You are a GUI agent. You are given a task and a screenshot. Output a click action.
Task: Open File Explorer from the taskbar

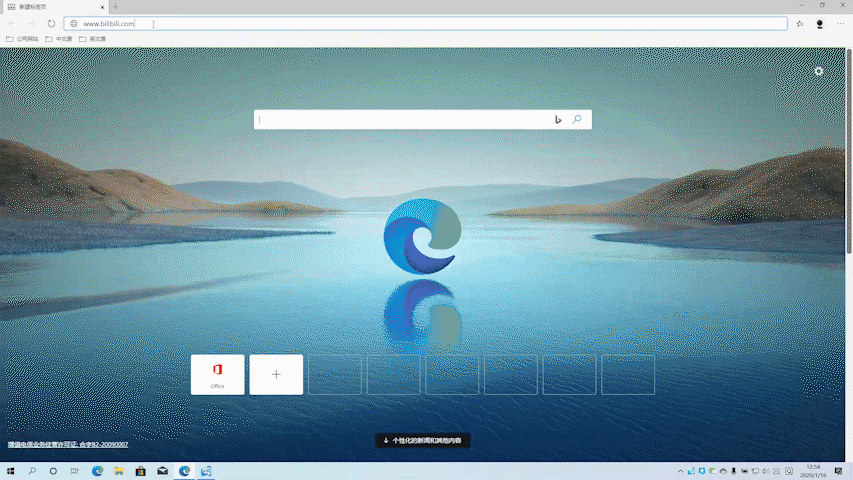tap(119, 471)
